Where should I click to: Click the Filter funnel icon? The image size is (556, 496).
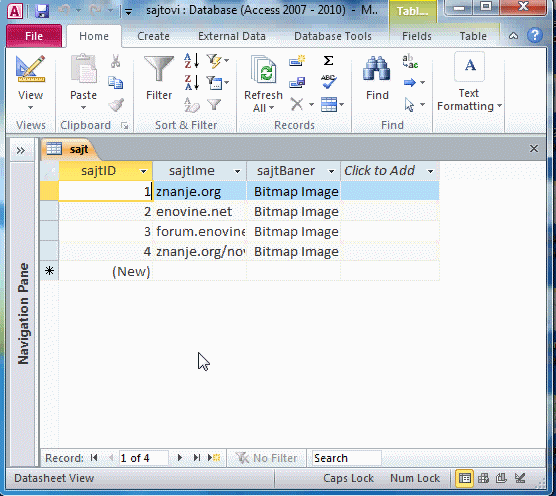(x=159, y=69)
